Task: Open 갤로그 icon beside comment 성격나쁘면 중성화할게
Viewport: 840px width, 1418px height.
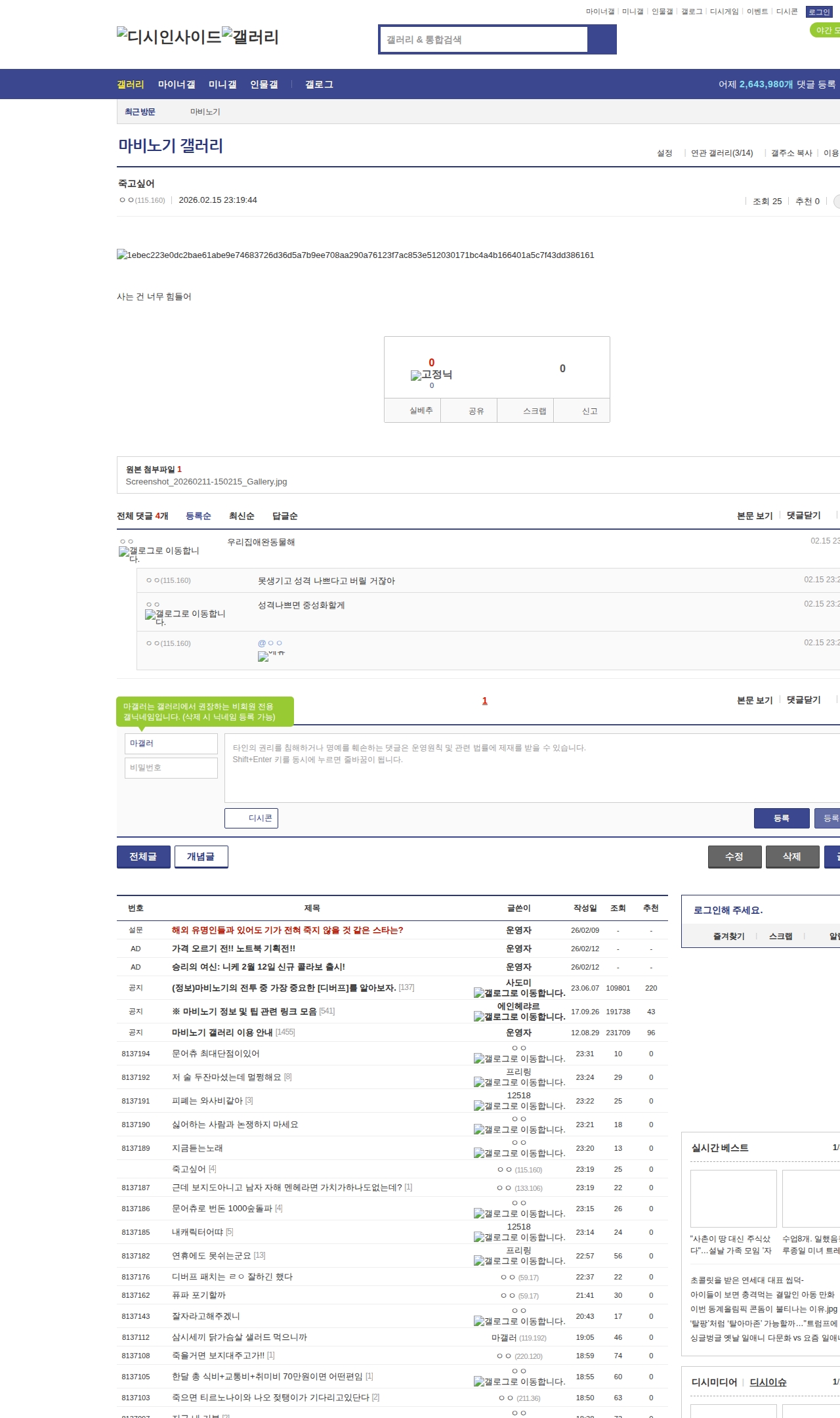Action: (185, 617)
